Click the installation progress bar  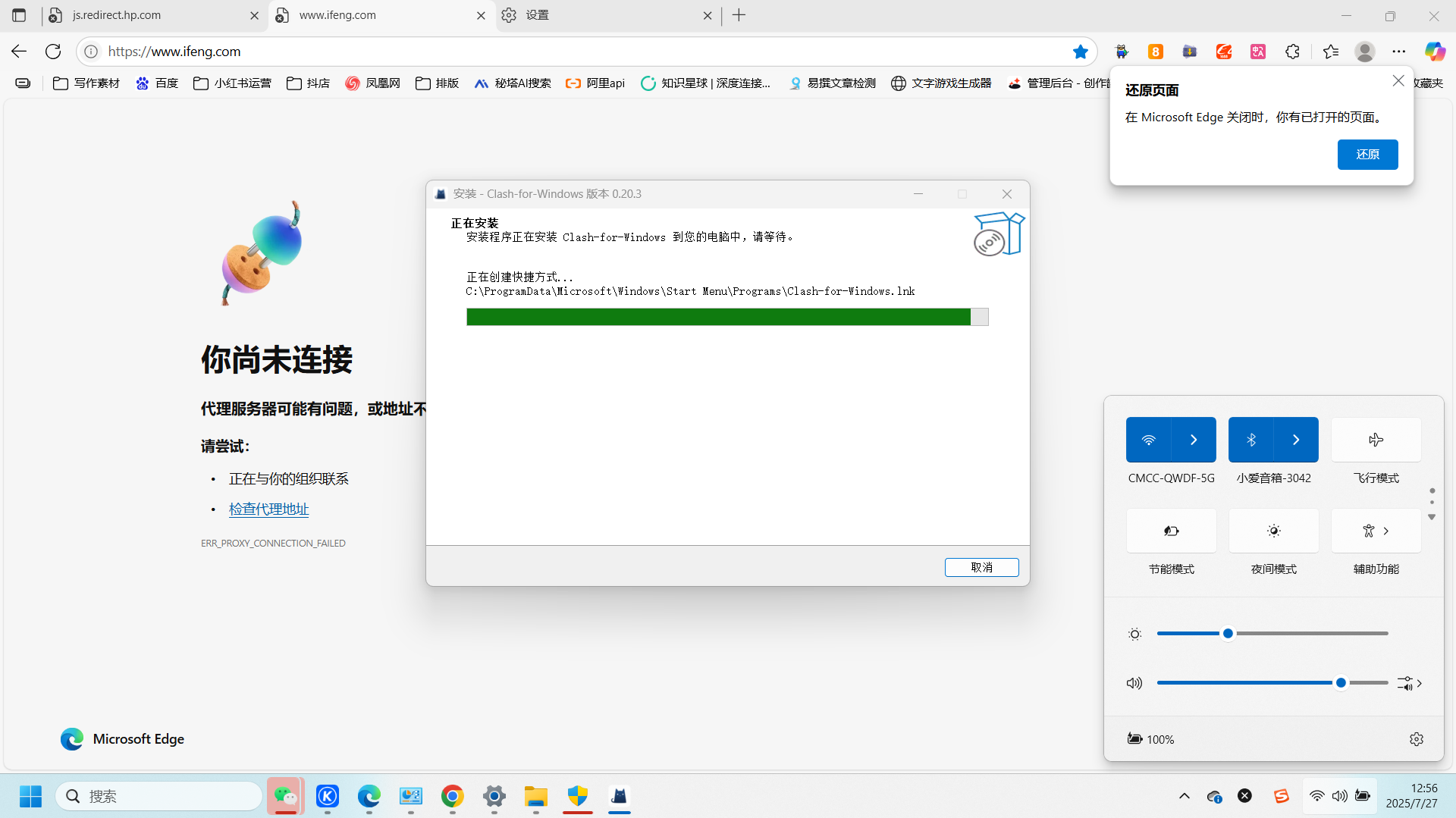click(x=727, y=317)
